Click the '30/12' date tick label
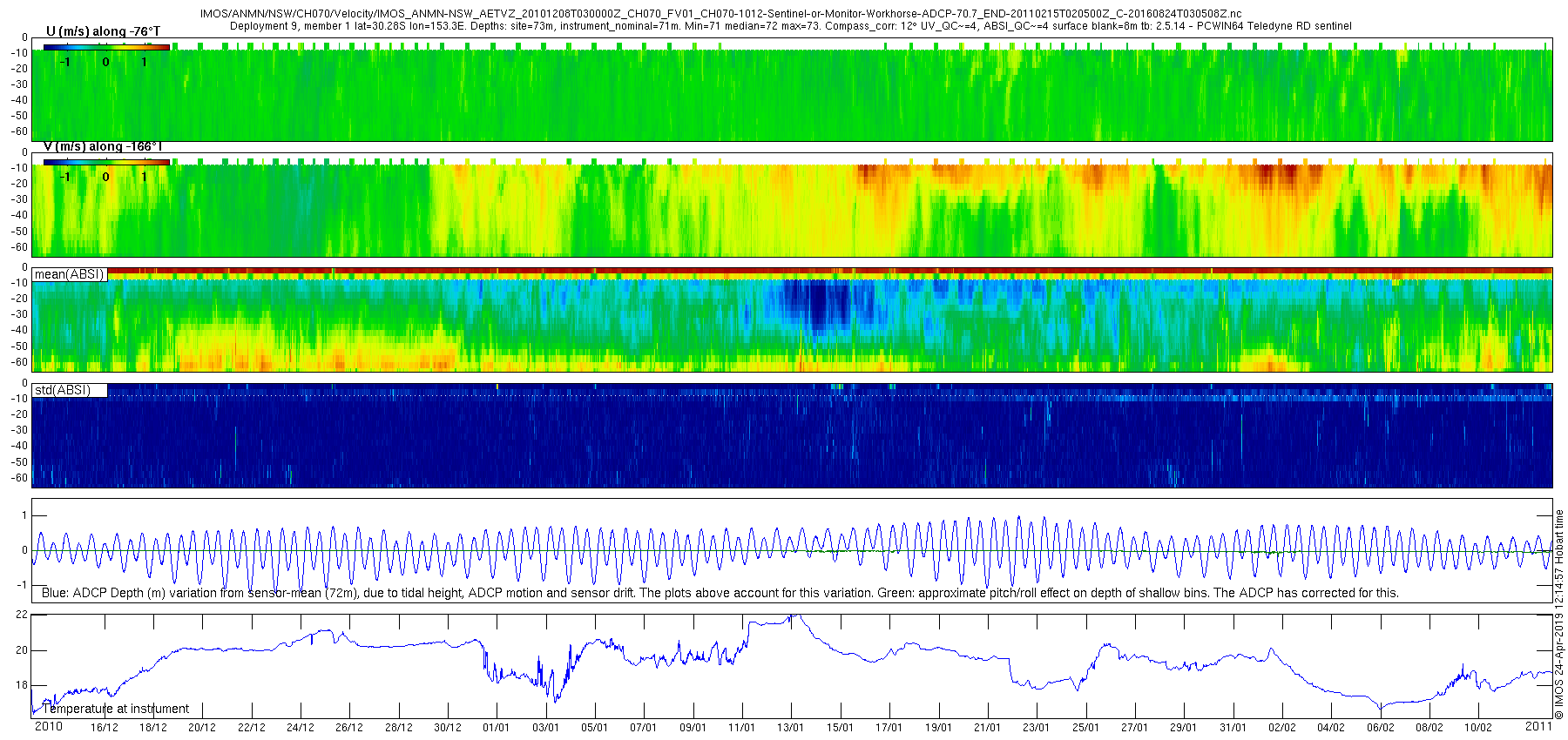This screenshot has width=1568, height=740. tap(448, 728)
